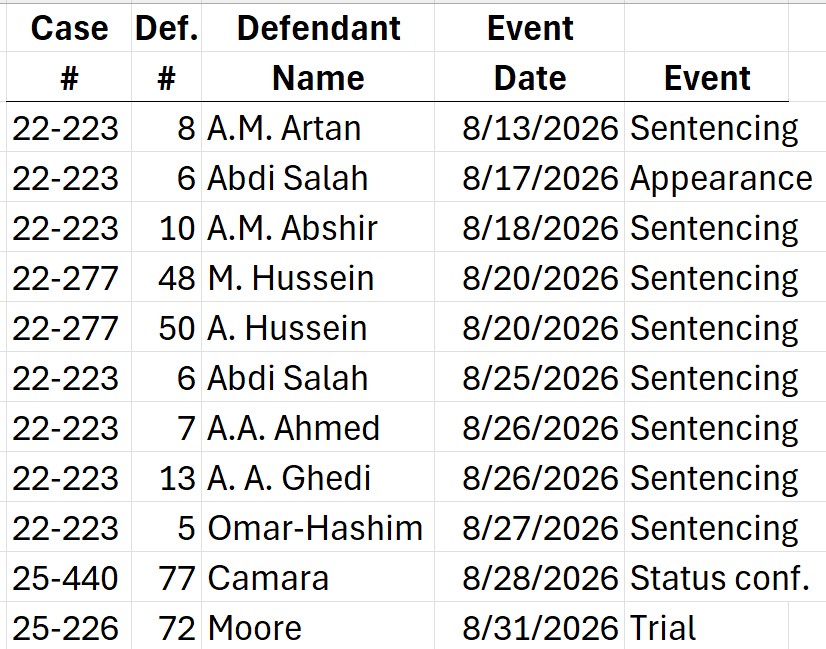The image size is (826, 649).
Task: Select the 8/31/2026 date cell
Action: pyautogui.click(x=529, y=627)
